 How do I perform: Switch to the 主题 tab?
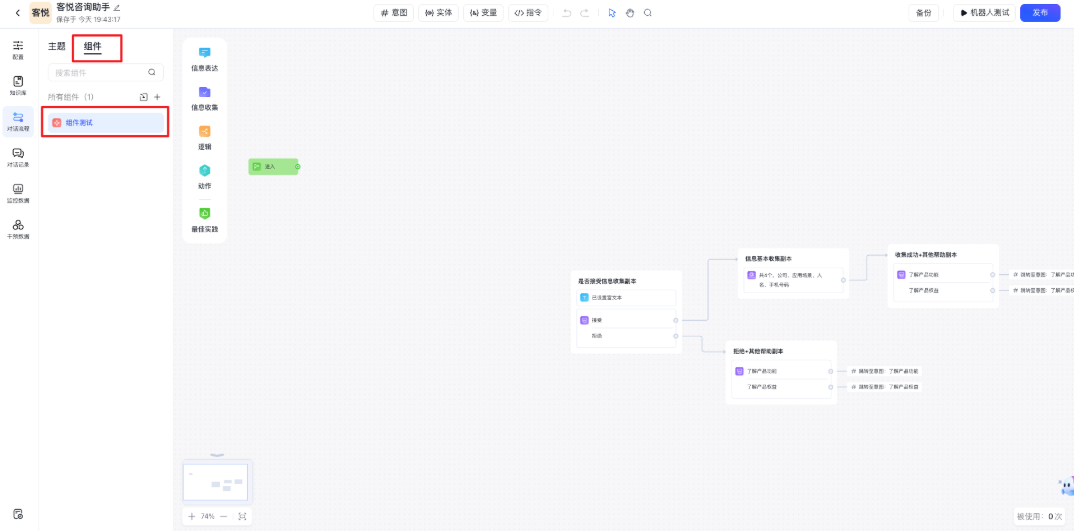pos(57,46)
